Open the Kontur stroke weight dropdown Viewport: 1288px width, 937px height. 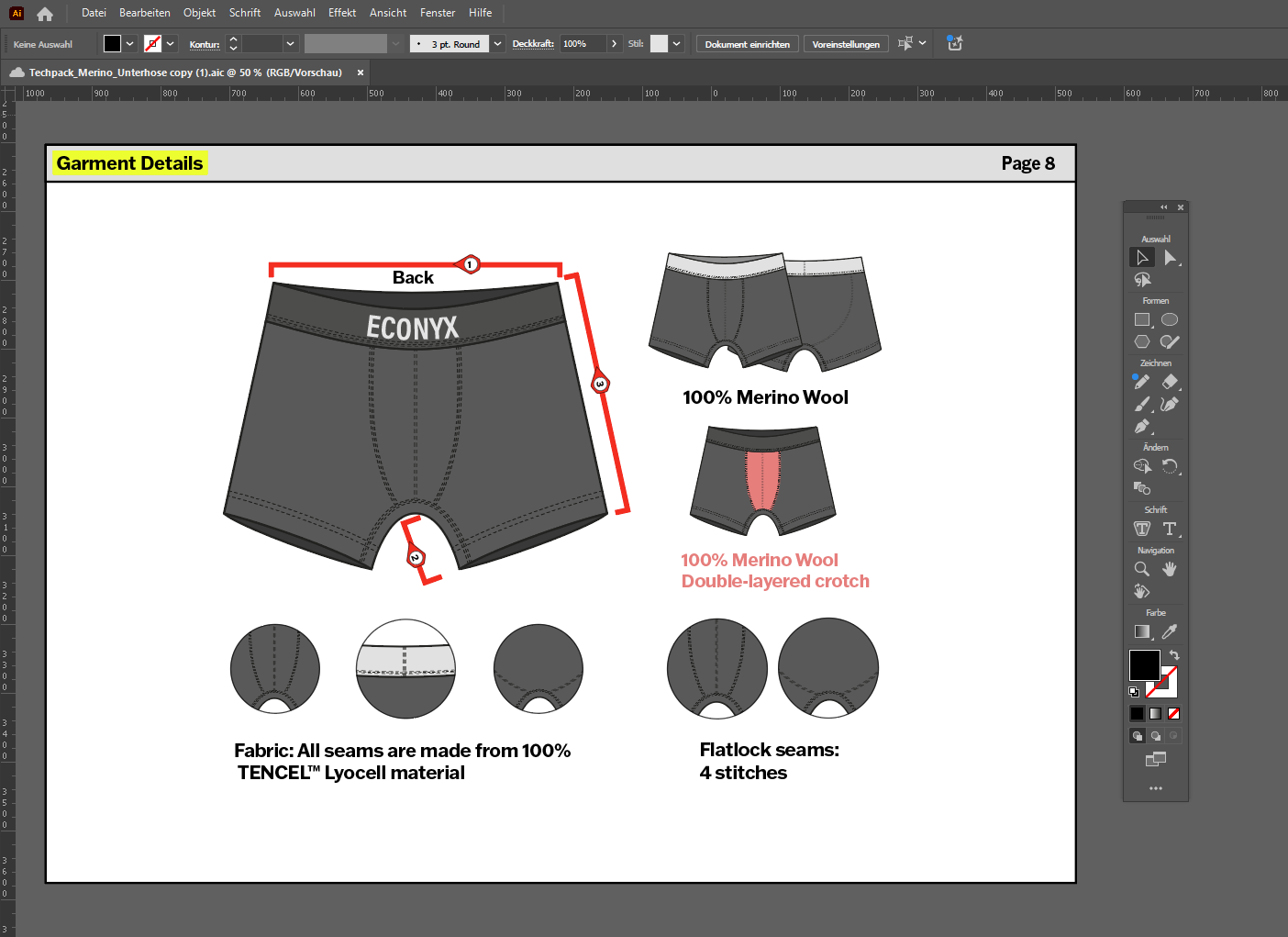pyautogui.click(x=291, y=44)
